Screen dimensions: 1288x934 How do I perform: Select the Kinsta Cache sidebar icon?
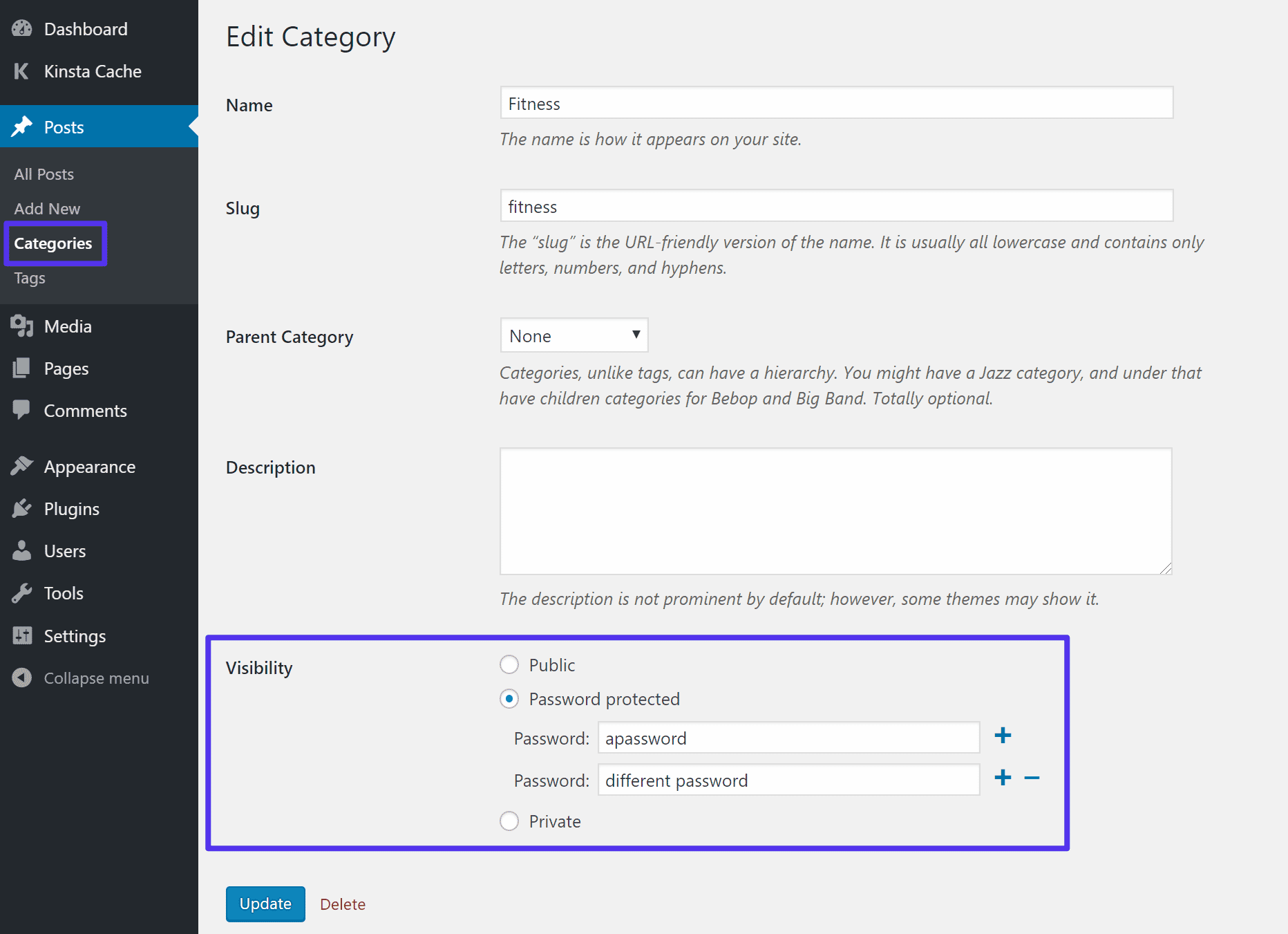coord(21,71)
